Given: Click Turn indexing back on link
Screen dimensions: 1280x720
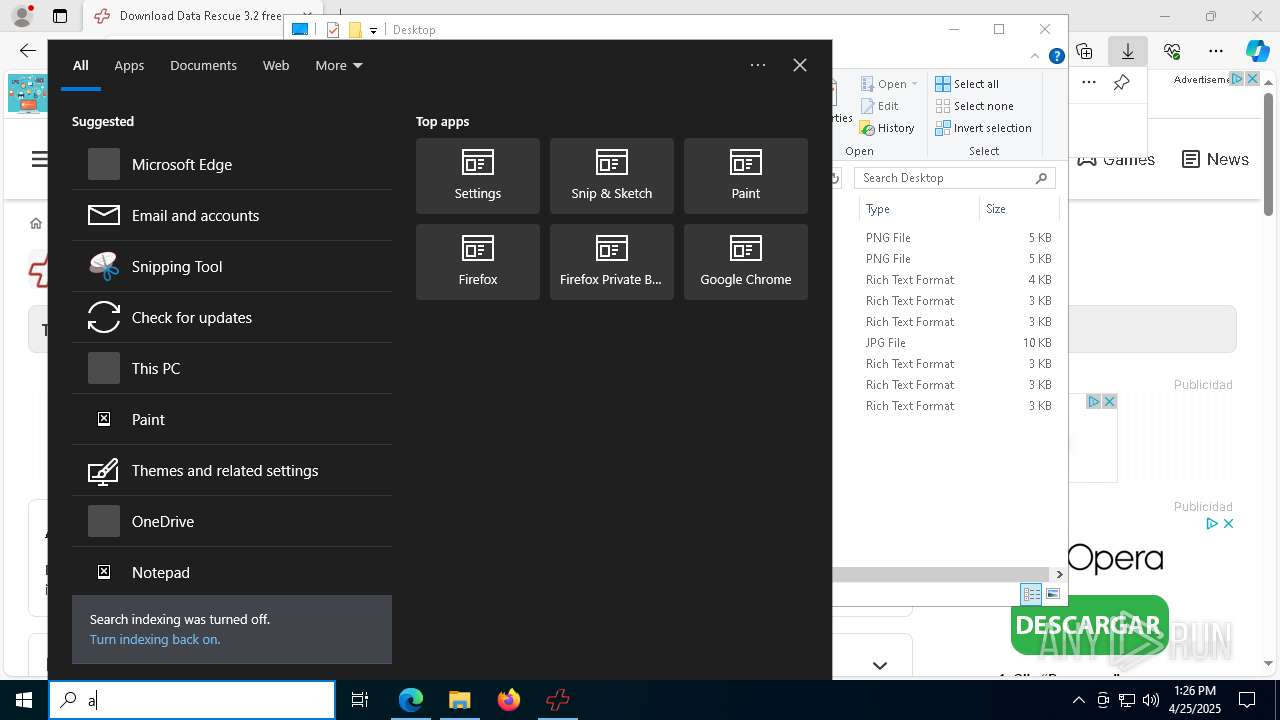Looking at the screenshot, I should [155, 639].
